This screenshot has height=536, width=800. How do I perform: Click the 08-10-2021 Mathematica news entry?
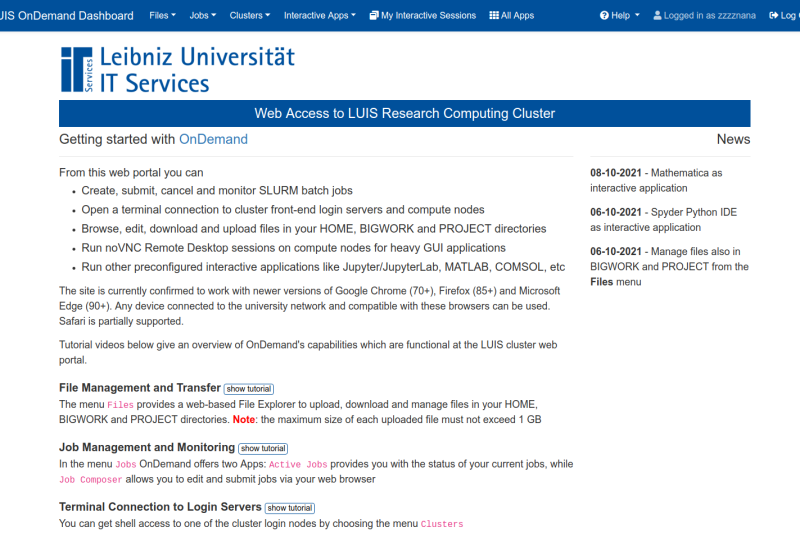coord(656,181)
